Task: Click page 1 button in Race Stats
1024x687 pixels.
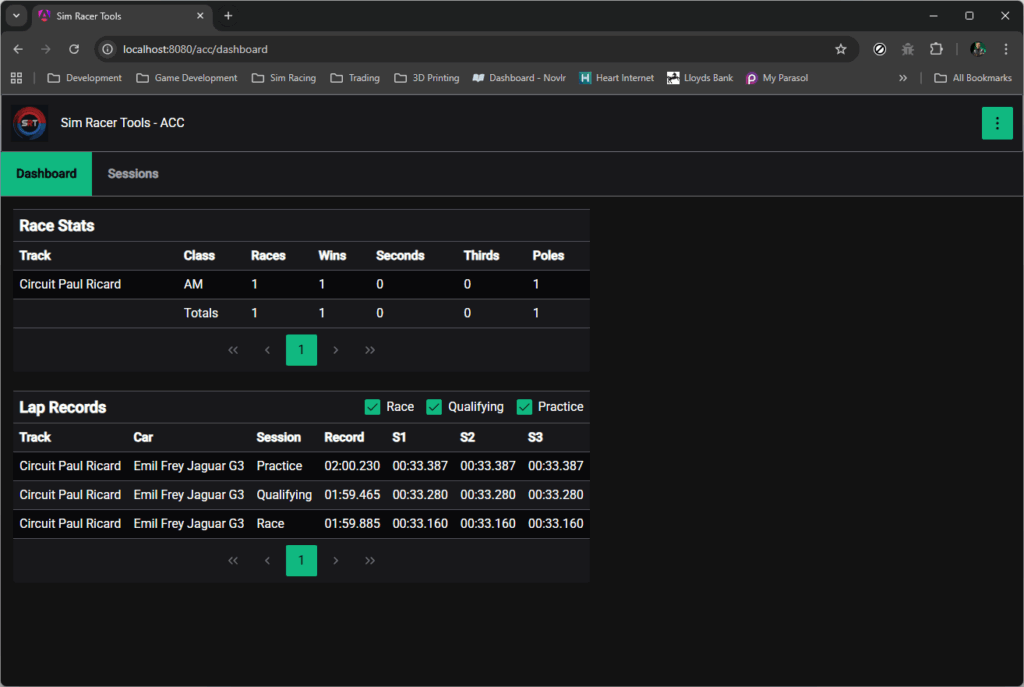Action: (301, 350)
